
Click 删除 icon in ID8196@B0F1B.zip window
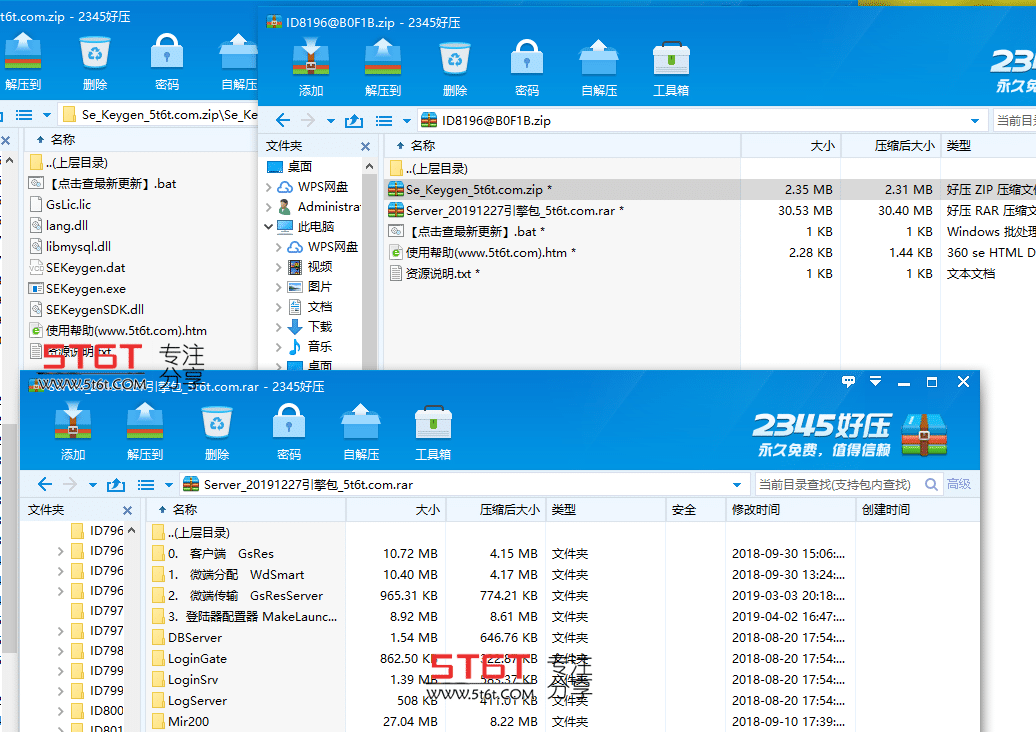tap(455, 58)
